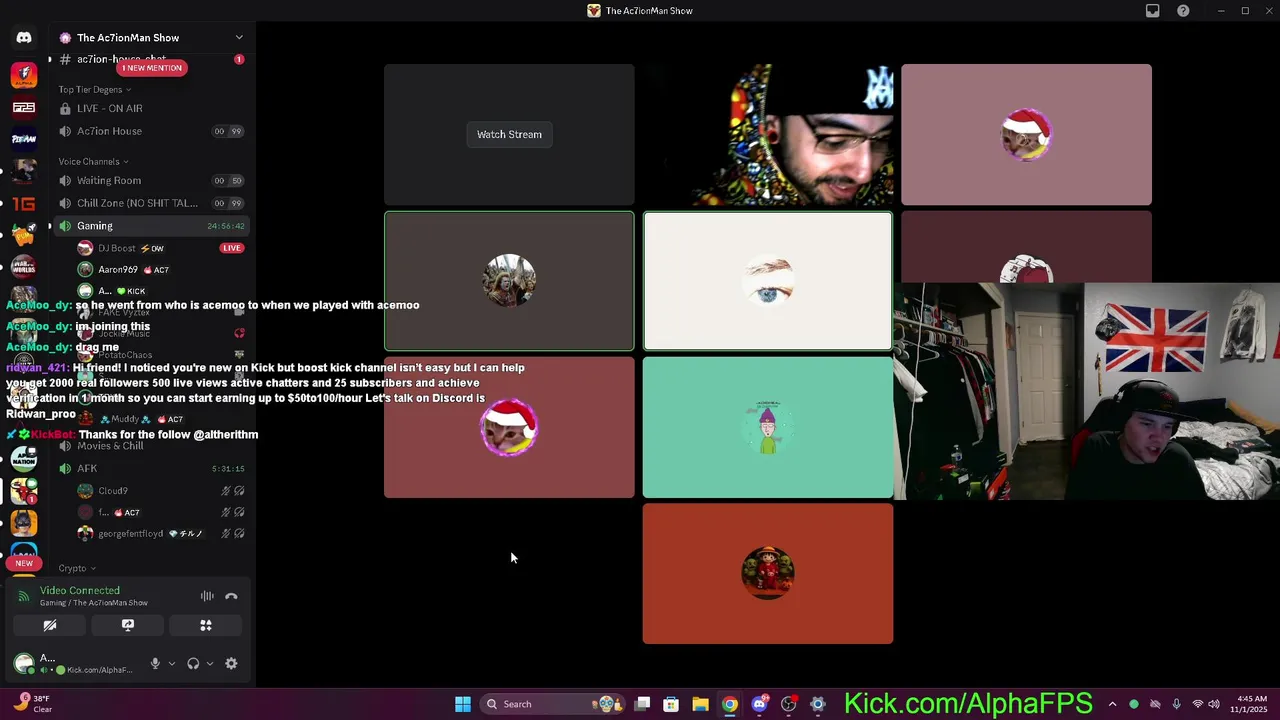Open the Batman mask server icon

(24, 523)
